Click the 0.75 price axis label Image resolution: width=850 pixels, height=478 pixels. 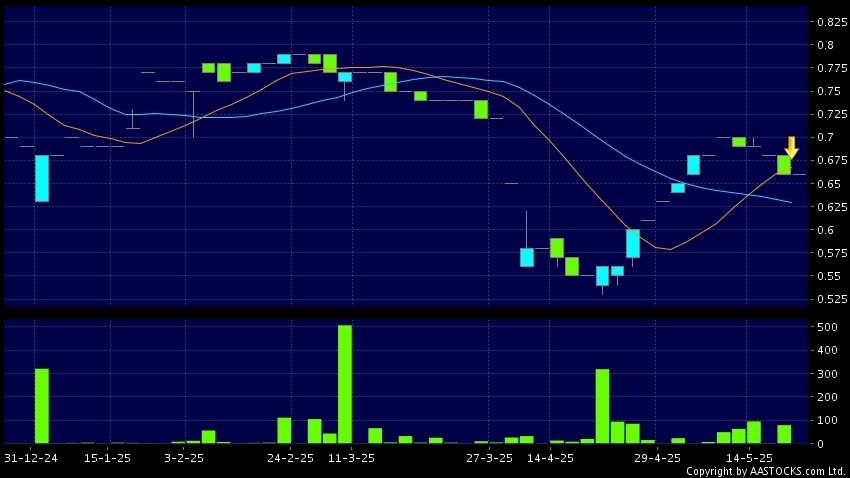tap(829, 92)
